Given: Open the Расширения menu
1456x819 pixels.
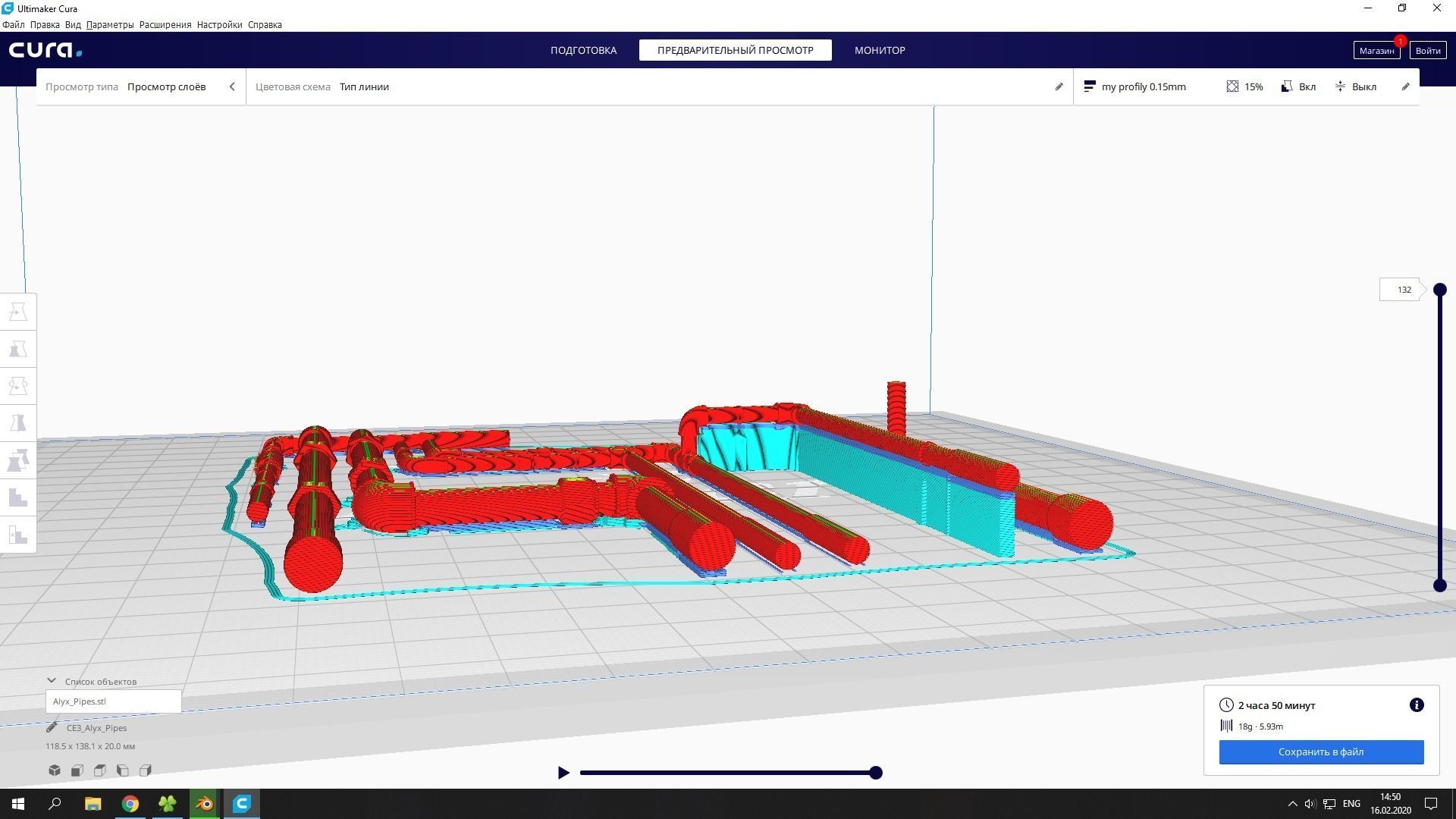Looking at the screenshot, I should coord(165,24).
